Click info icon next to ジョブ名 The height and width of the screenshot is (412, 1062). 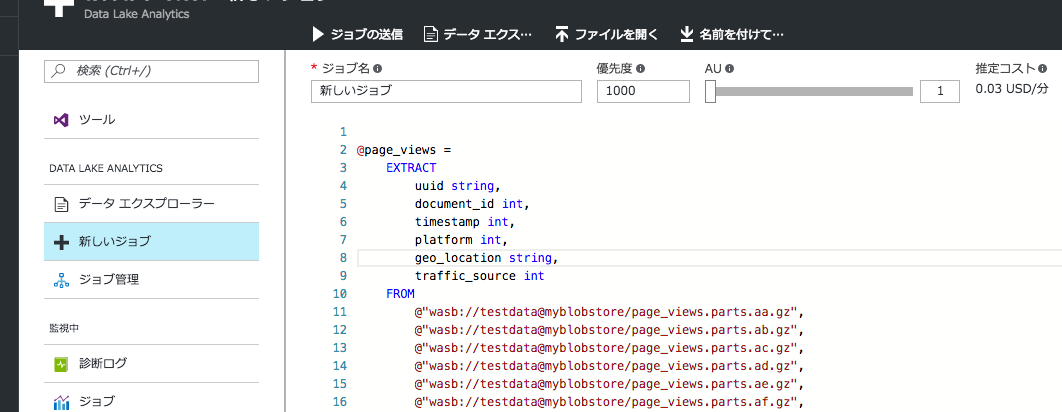point(378,68)
